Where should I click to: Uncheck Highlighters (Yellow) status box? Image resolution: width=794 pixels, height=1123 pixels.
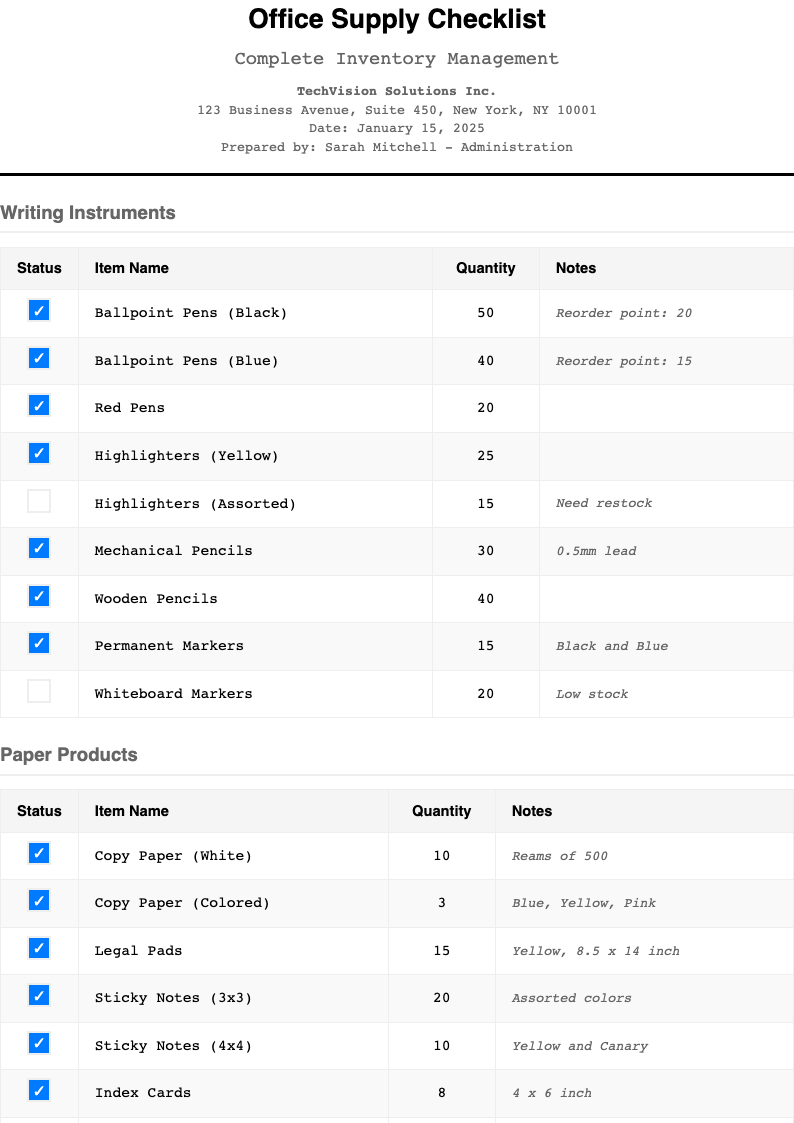pos(39,454)
